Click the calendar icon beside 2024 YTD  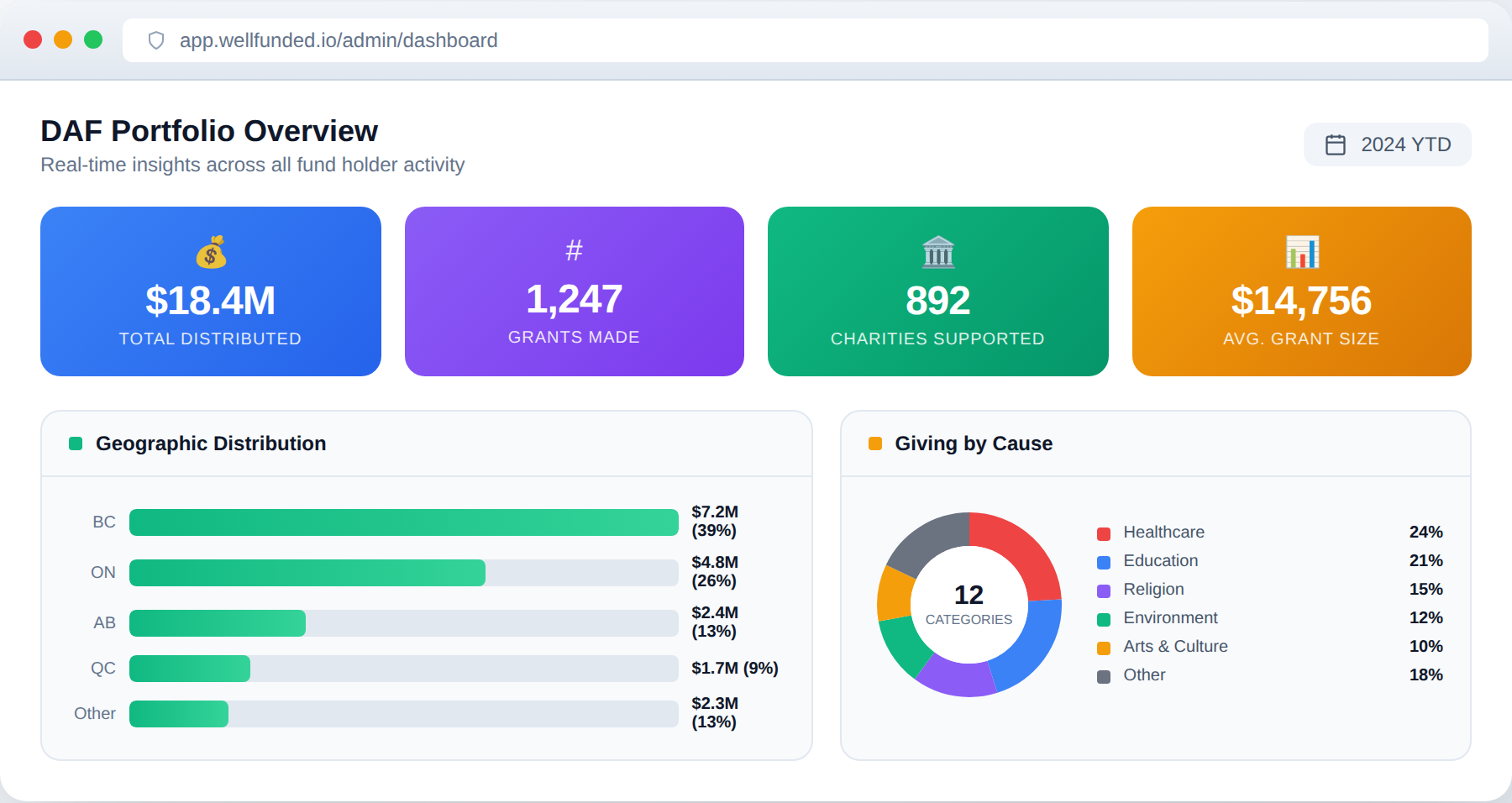[x=1336, y=144]
